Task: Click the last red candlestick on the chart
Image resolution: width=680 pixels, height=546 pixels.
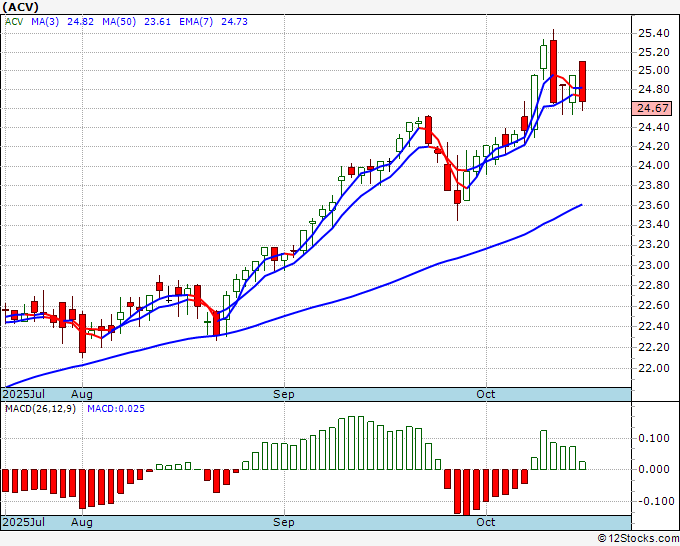Action: [582, 82]
